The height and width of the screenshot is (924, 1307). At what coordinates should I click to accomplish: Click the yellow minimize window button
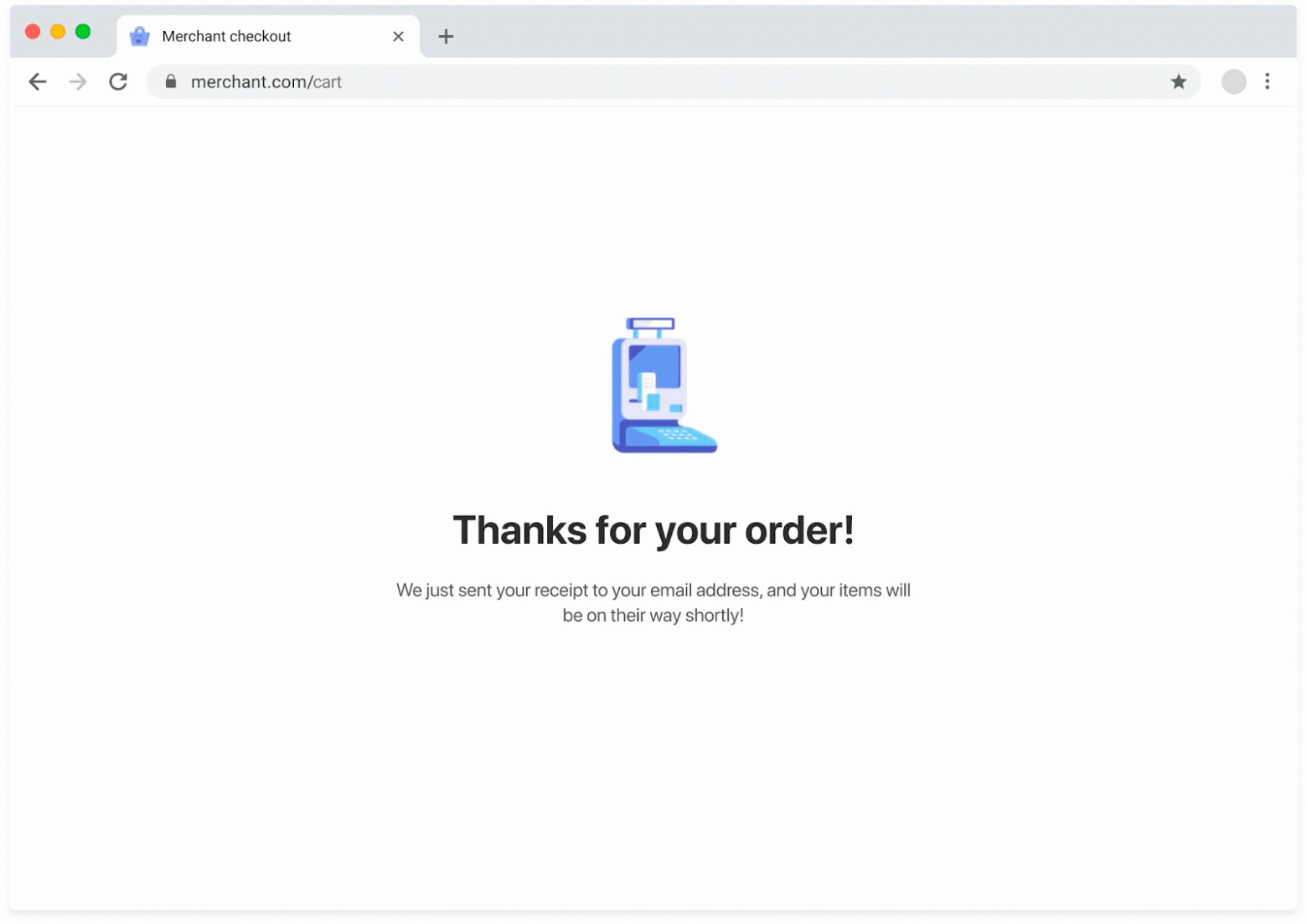58,32
